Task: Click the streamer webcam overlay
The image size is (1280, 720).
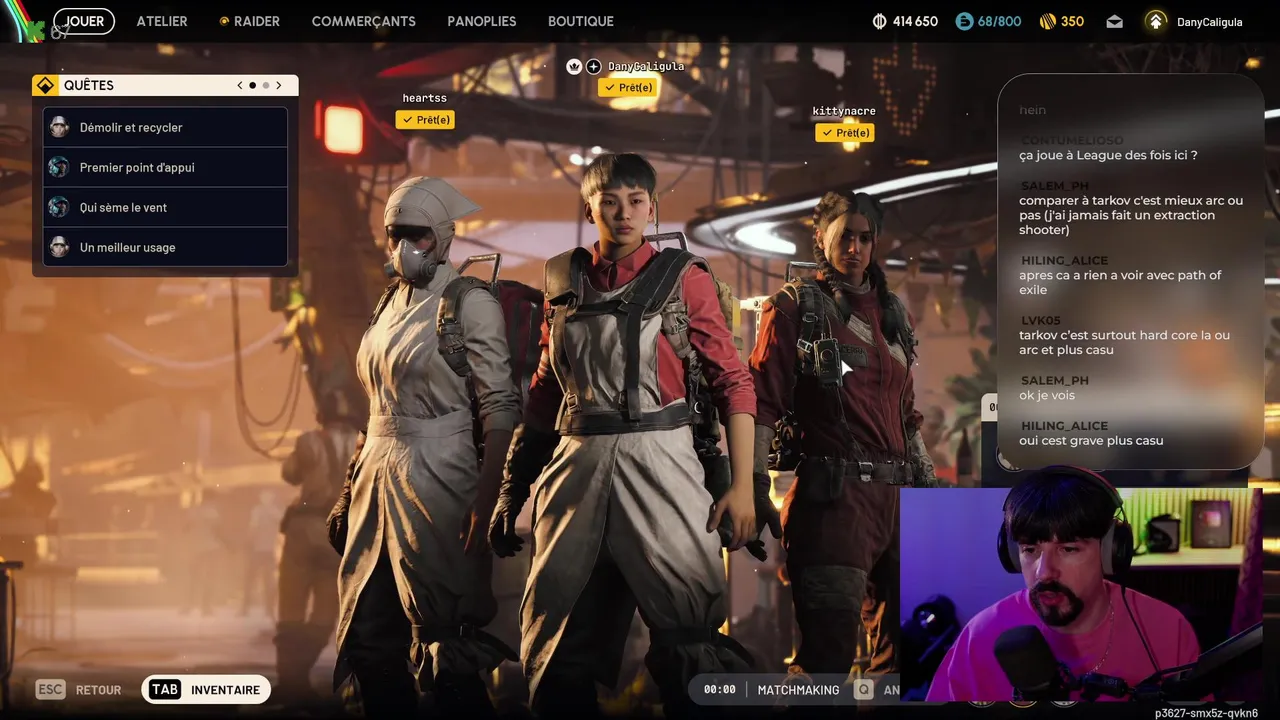Action: (x=1080, y=596)
